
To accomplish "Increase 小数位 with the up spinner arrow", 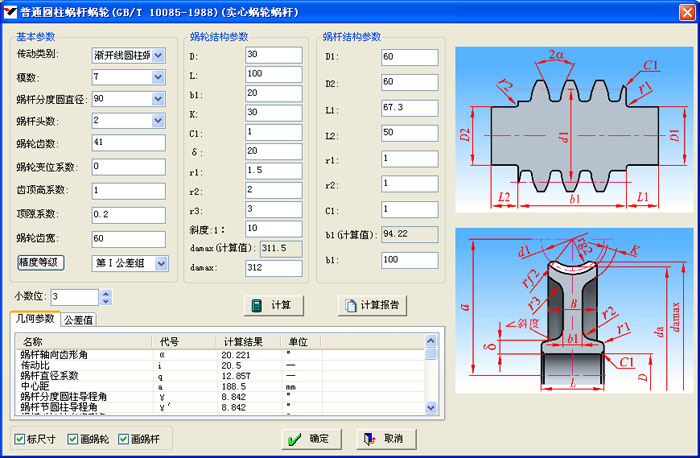I will [106, 293].
